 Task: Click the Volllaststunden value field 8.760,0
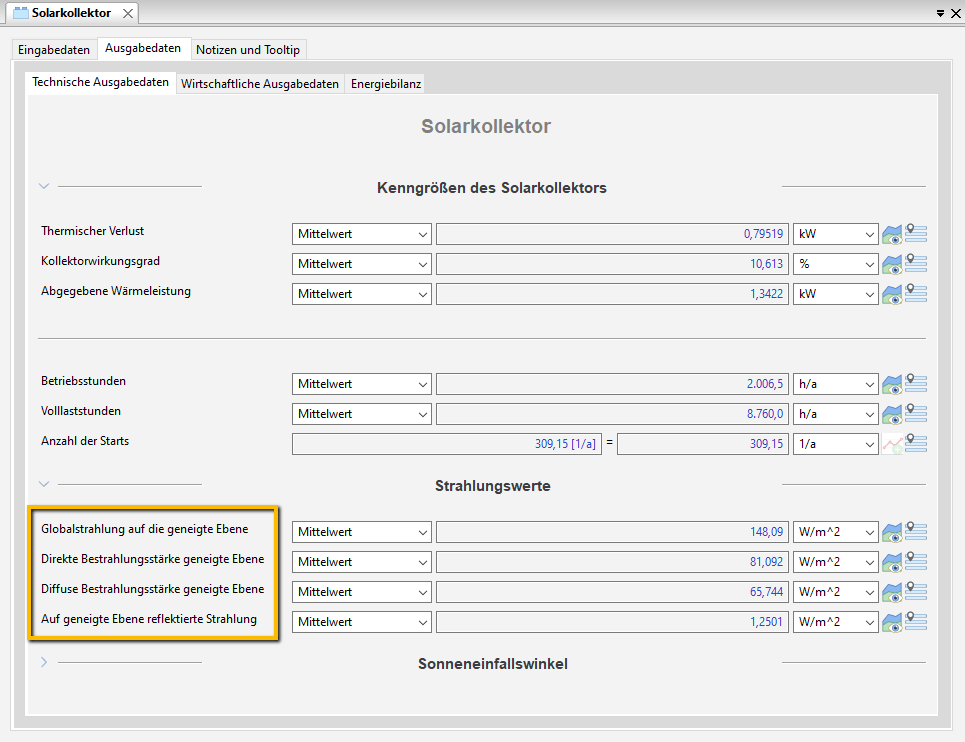tap(612, 414)
